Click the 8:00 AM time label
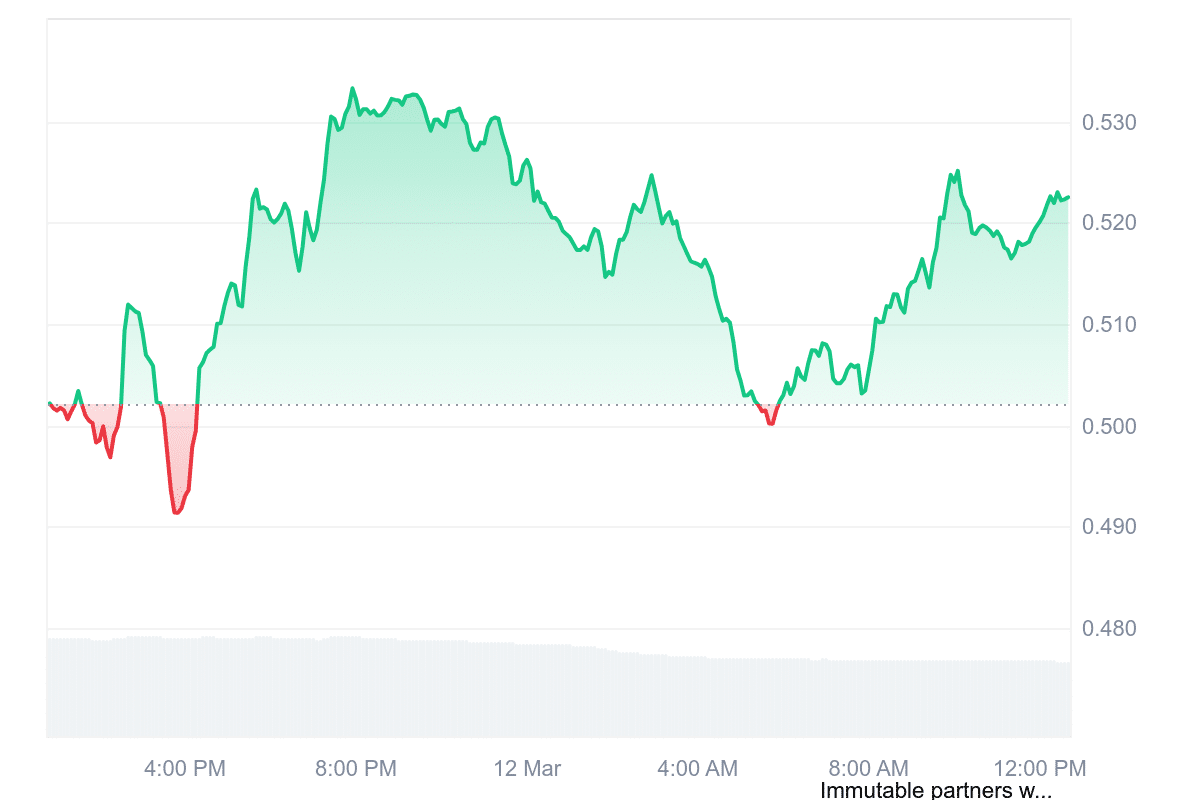The width and height of the screenshot is (1200, 800). 869,769
